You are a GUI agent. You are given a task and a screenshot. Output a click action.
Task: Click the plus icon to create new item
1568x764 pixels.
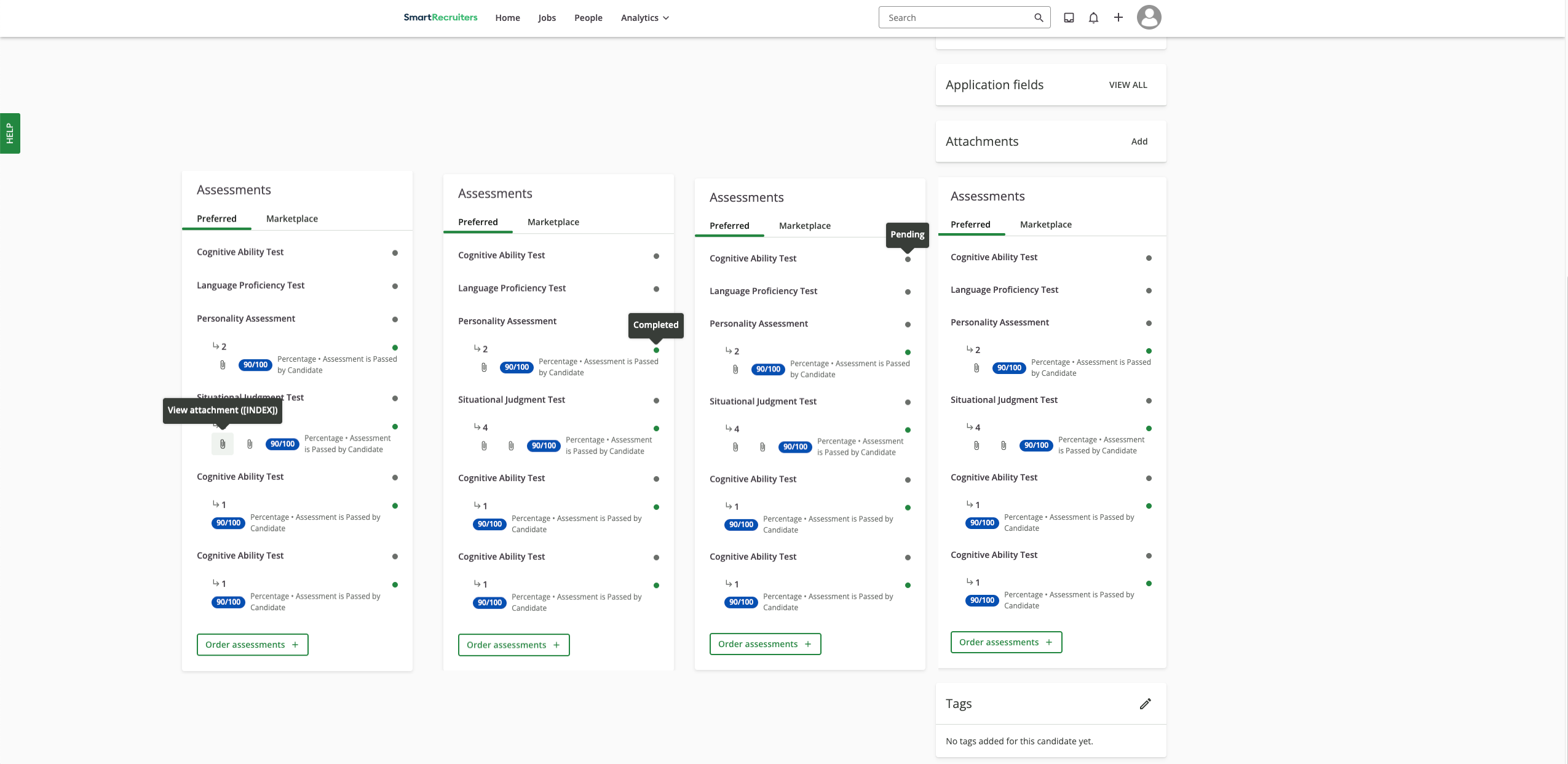1118,18
